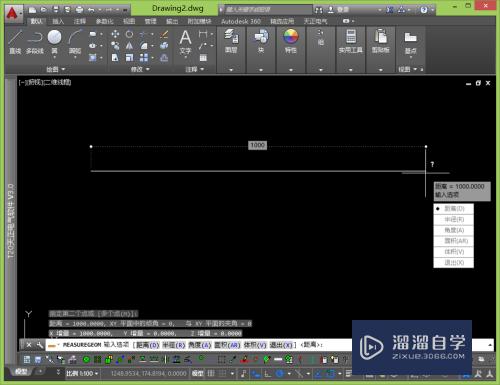Image resolution: width=500 pixels, height=385 pixels.
Task: Open the Properties (特性) color wheel button
Action: pyautogui.click(x=291, y=41)
